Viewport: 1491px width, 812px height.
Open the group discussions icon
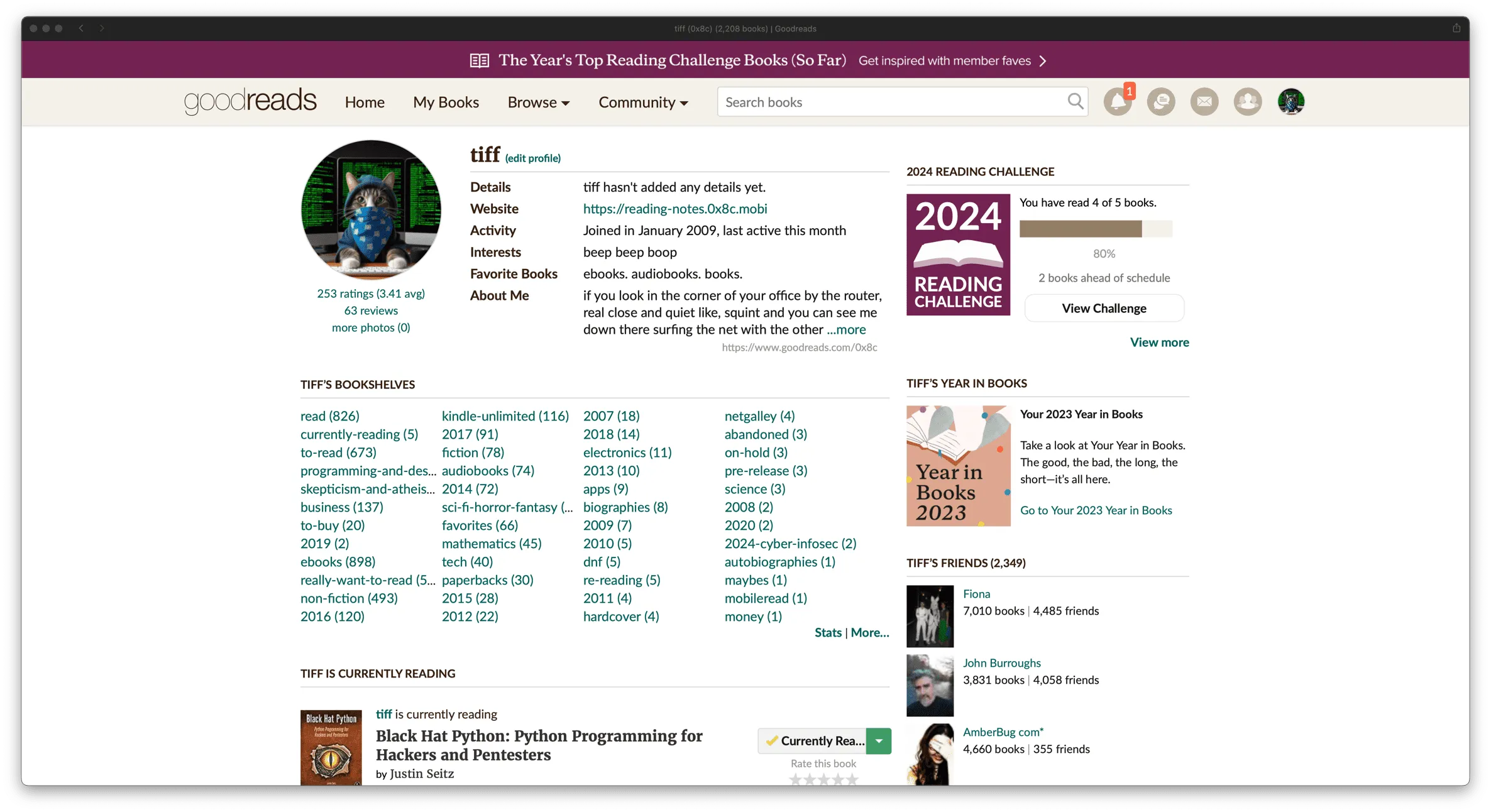1161,101
